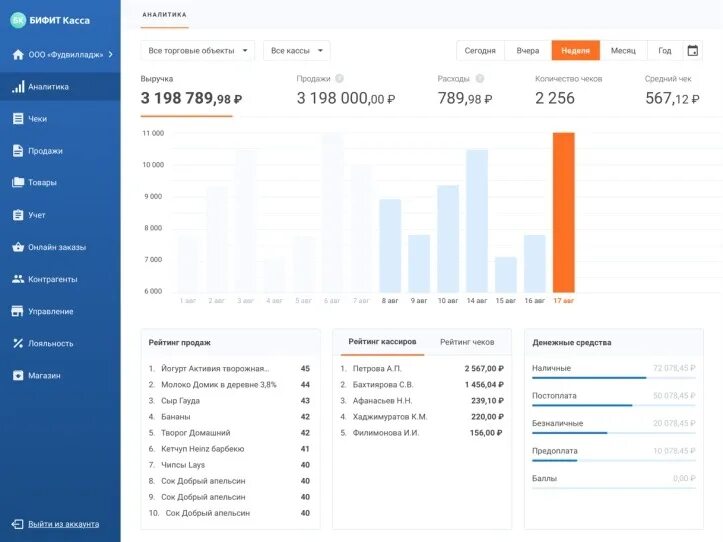Open the Все кассы dropdown
723x542 pixels.
pos(296,51)
